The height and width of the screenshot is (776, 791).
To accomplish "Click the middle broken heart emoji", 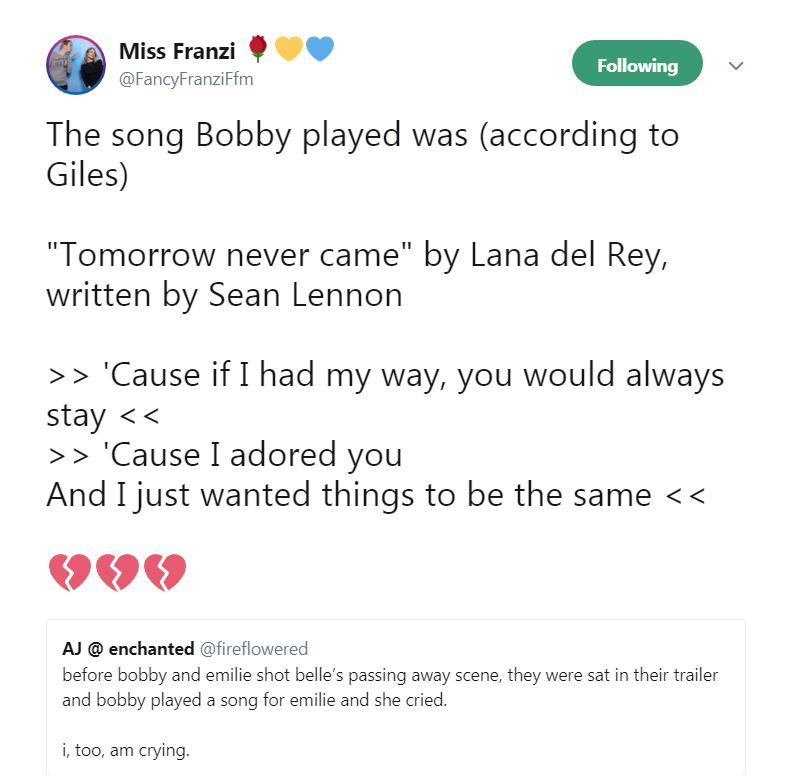I will (116, 573).
